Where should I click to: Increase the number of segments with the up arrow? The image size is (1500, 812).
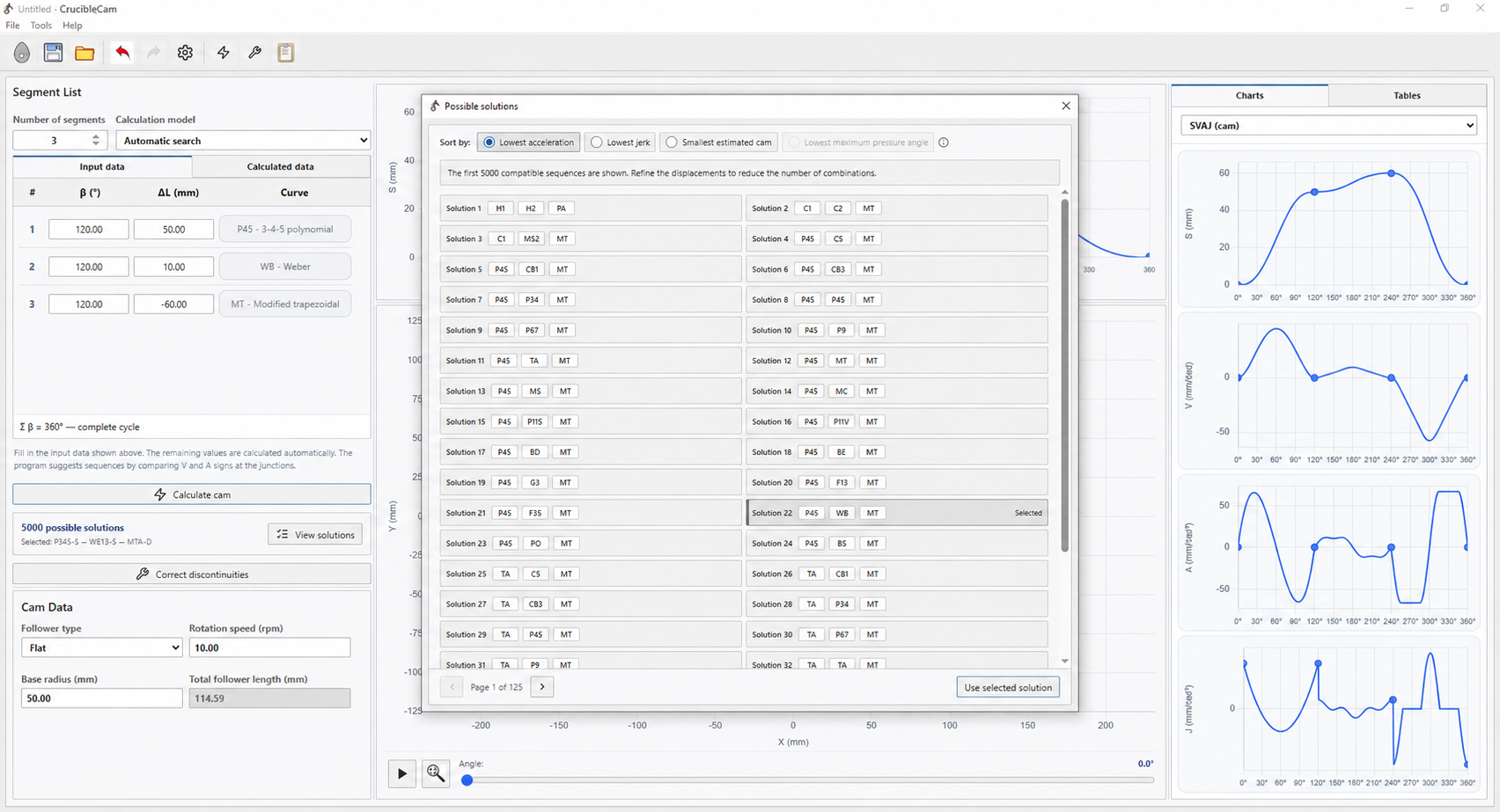pos(96,136)
